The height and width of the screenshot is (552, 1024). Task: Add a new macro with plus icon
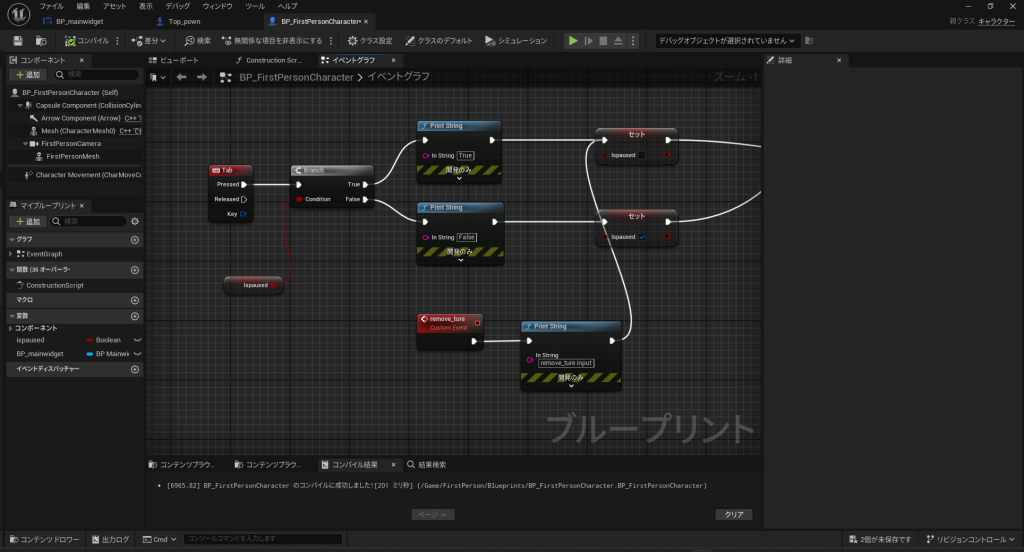(x=135, y=300)
